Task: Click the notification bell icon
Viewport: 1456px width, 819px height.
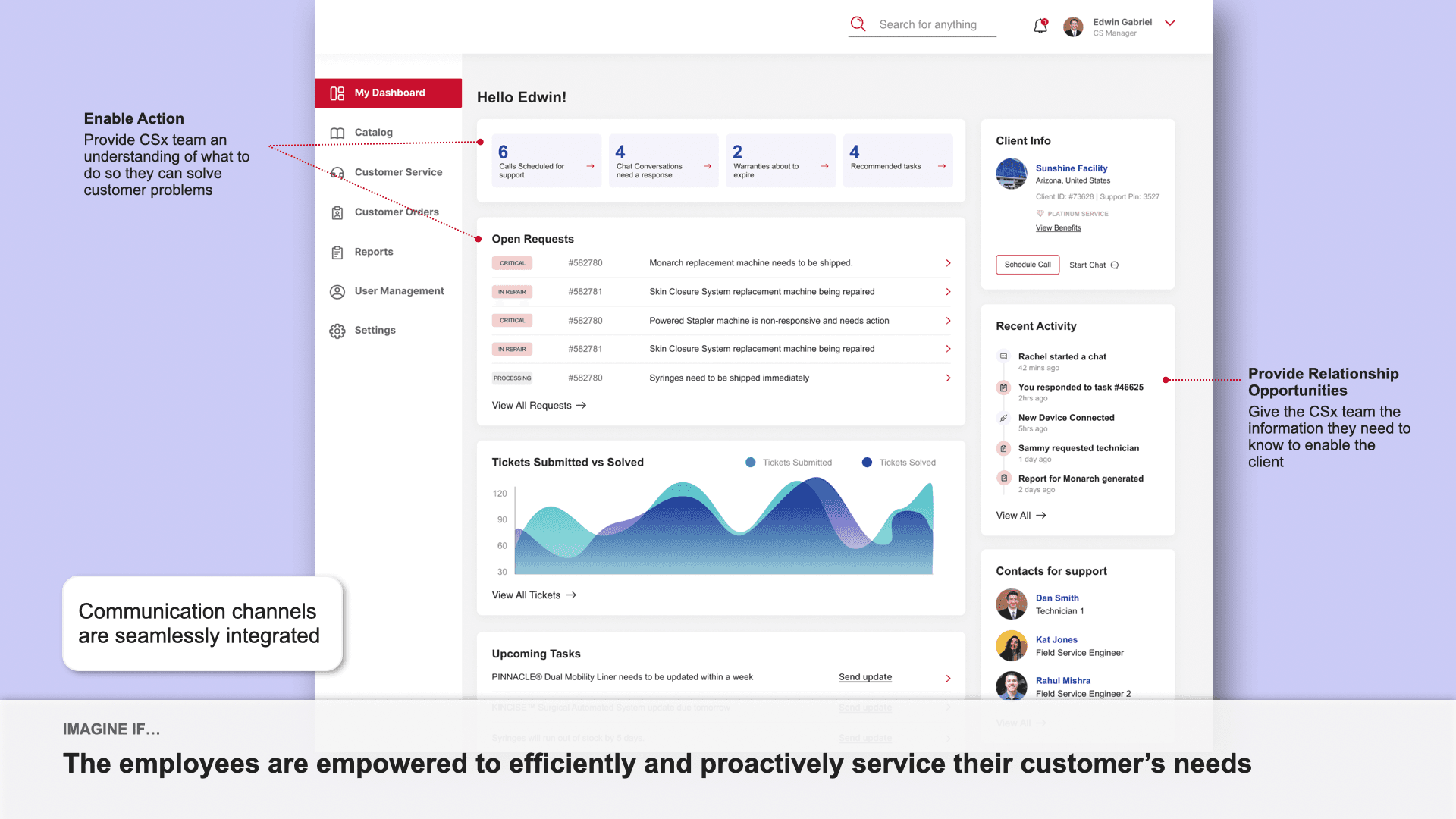Action: point(1040,27)
